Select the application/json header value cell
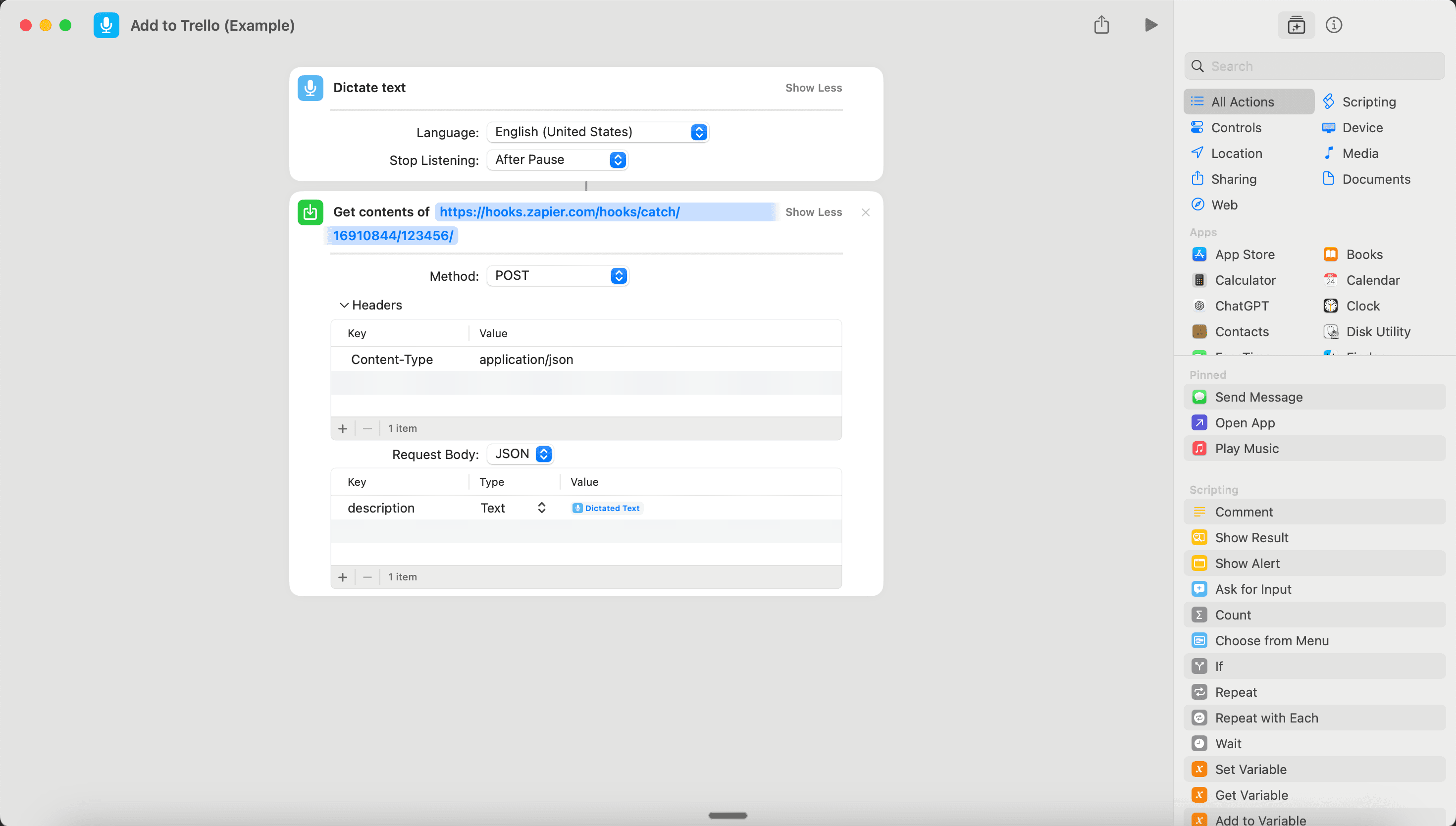This screenshot has width=1456, height=826. point(526,359)
